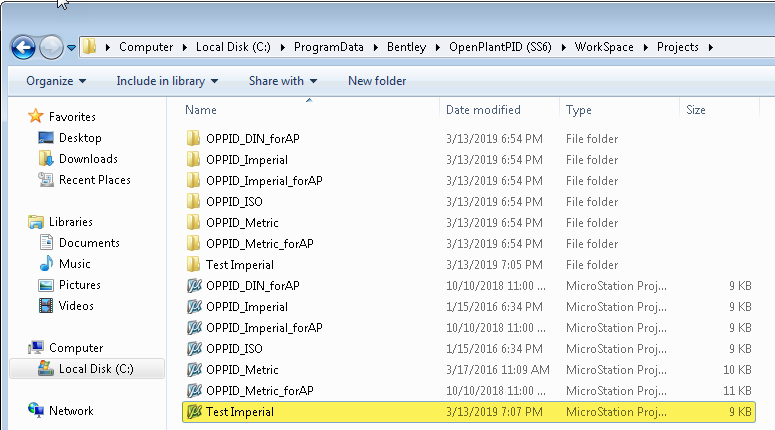Screen dimensions: 775x430
Task: Click the Downloads folder icon
Action: click(x=46, y=159)
